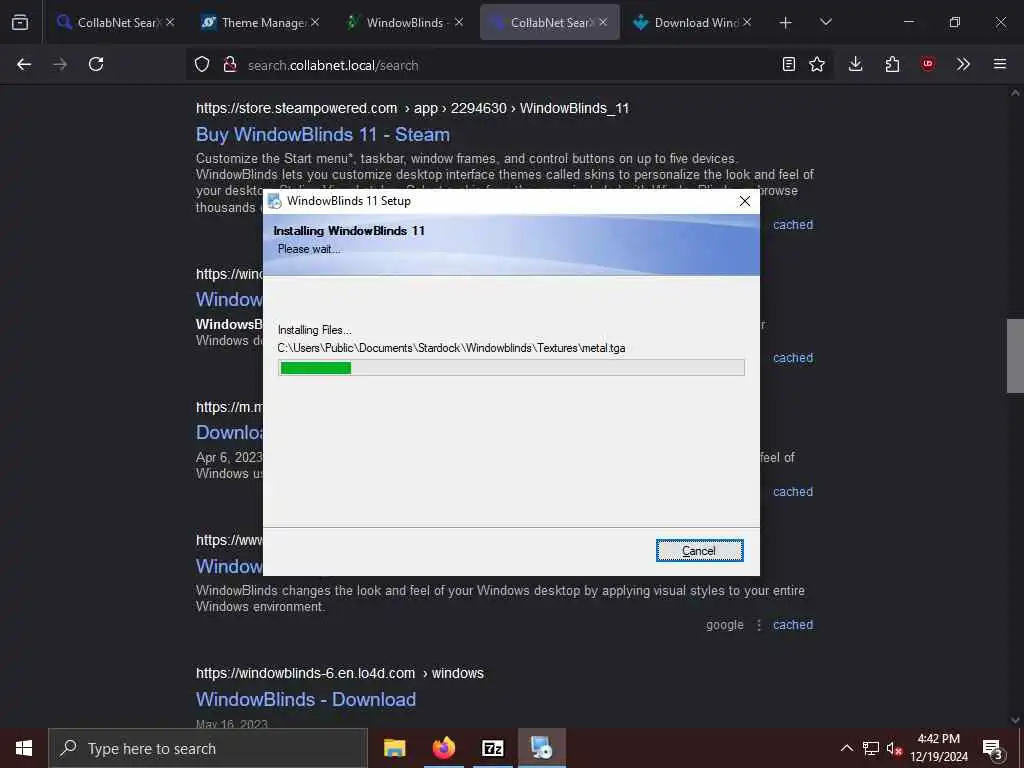Screen dimensions: 1024x768
Task: Open cached link for Apr 6, 2023 result
Action: tap(793, 492)
